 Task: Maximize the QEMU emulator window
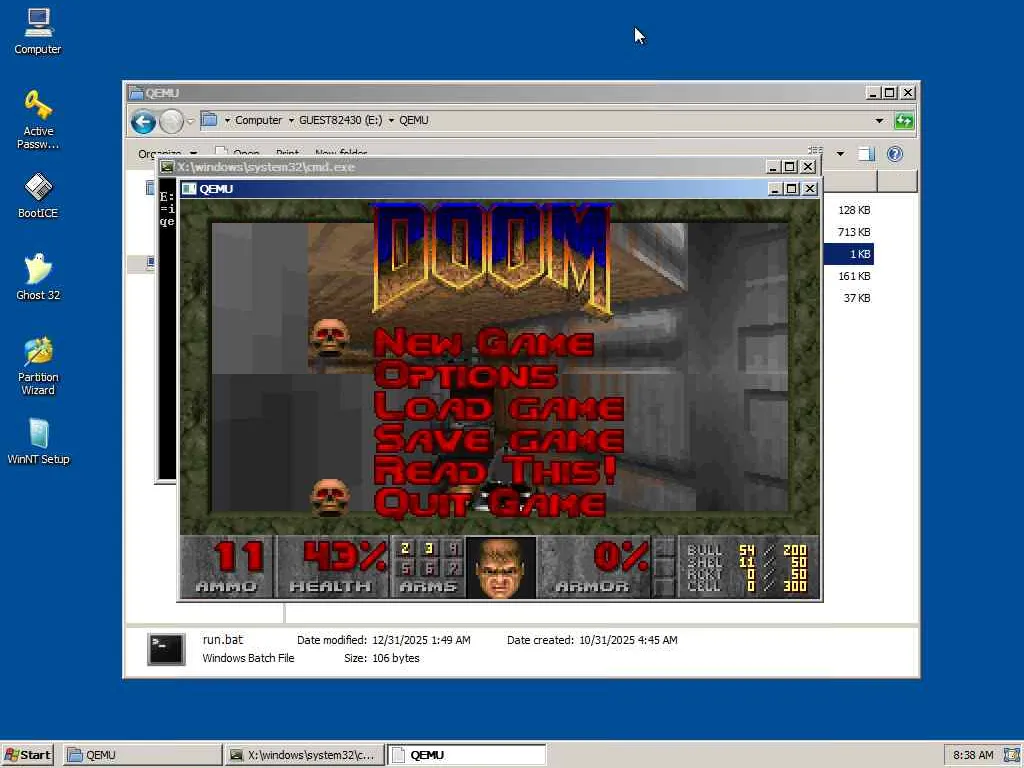pyautogui.click(x=792, y=189)
